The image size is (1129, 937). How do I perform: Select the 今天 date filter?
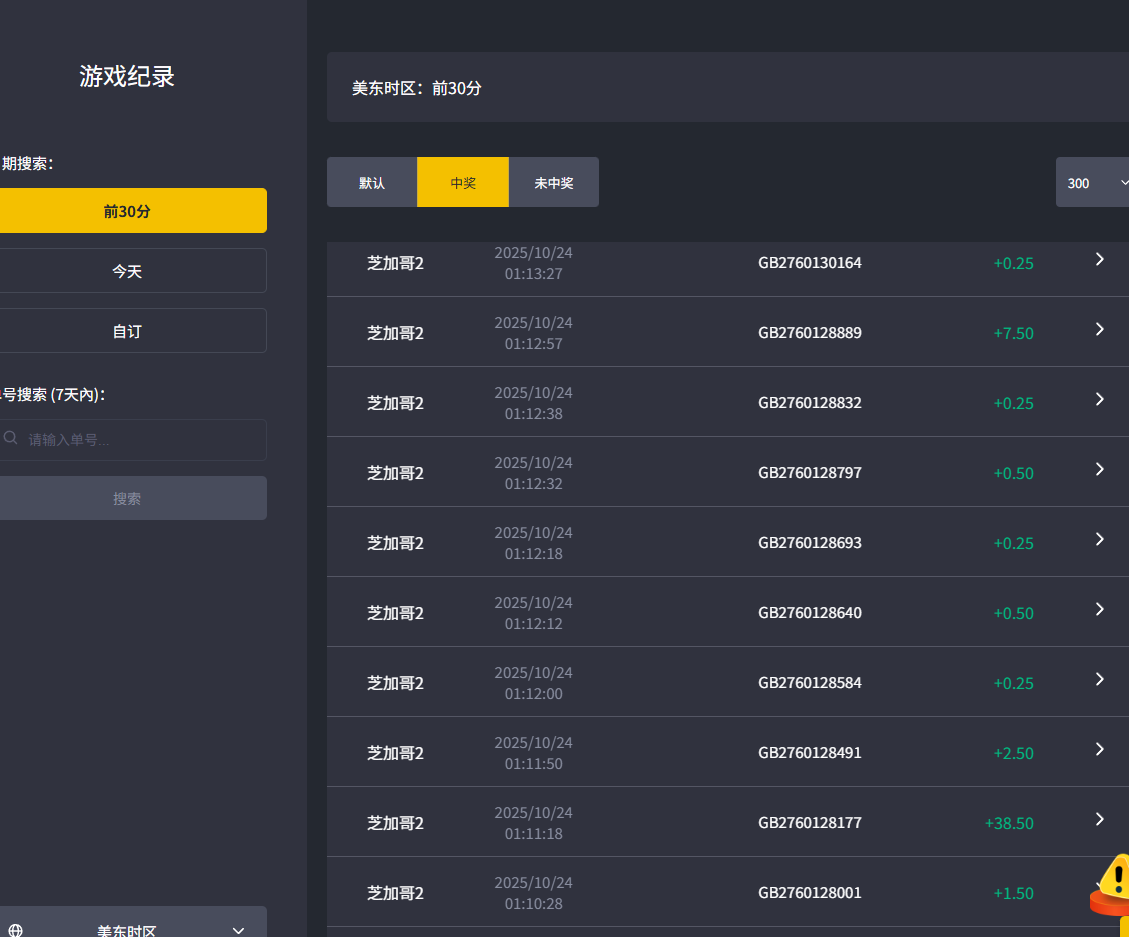[x=127, y=271]
